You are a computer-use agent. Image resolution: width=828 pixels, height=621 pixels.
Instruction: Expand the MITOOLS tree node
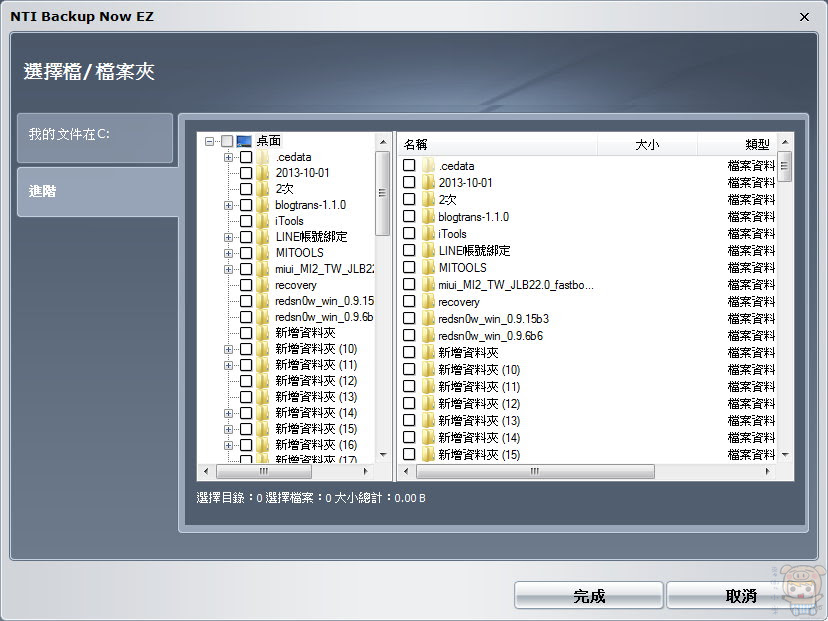229,253
